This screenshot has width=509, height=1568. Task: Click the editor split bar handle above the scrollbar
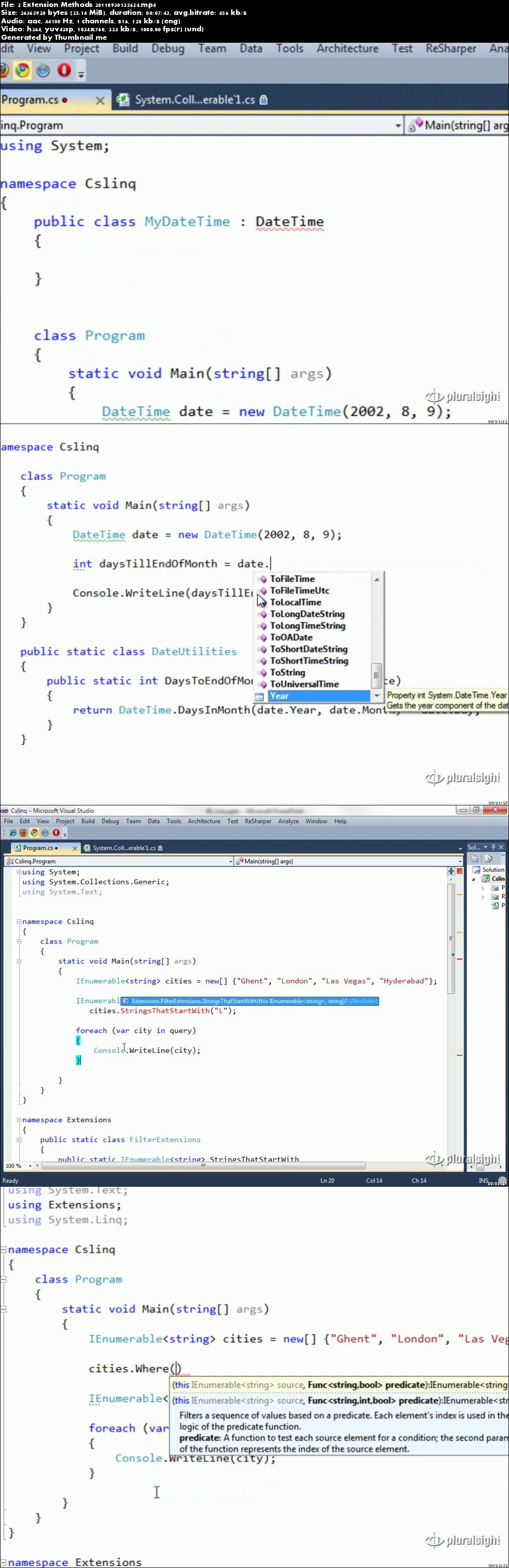coord(451,871)
